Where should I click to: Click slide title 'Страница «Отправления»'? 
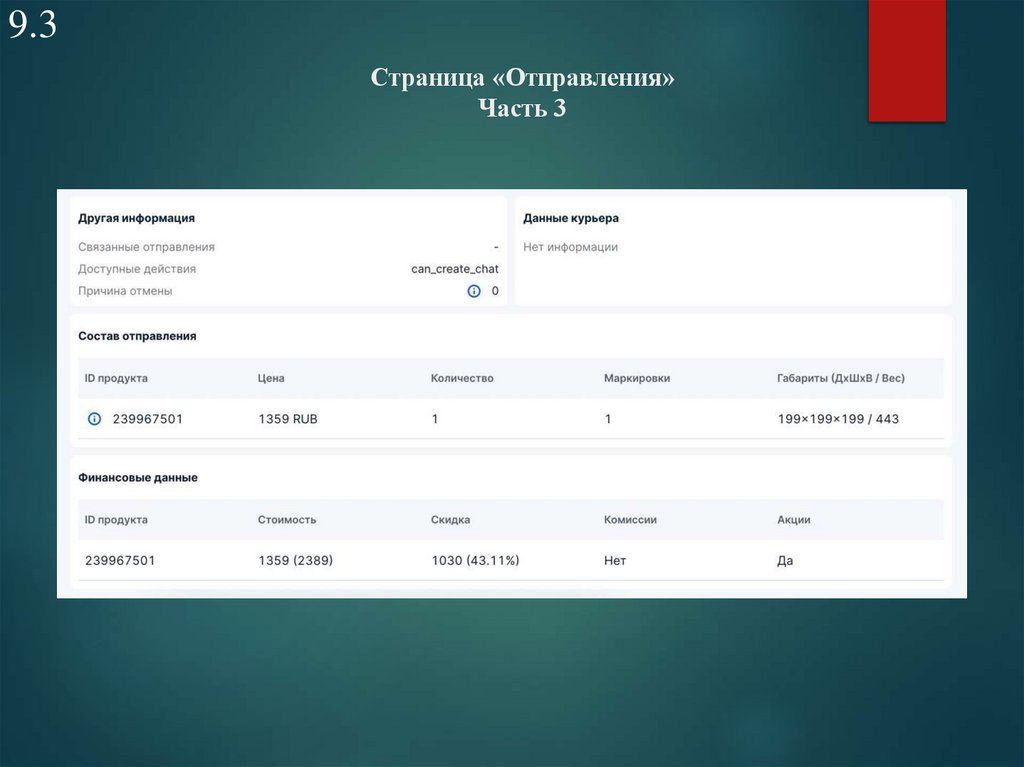pos(522,77)
